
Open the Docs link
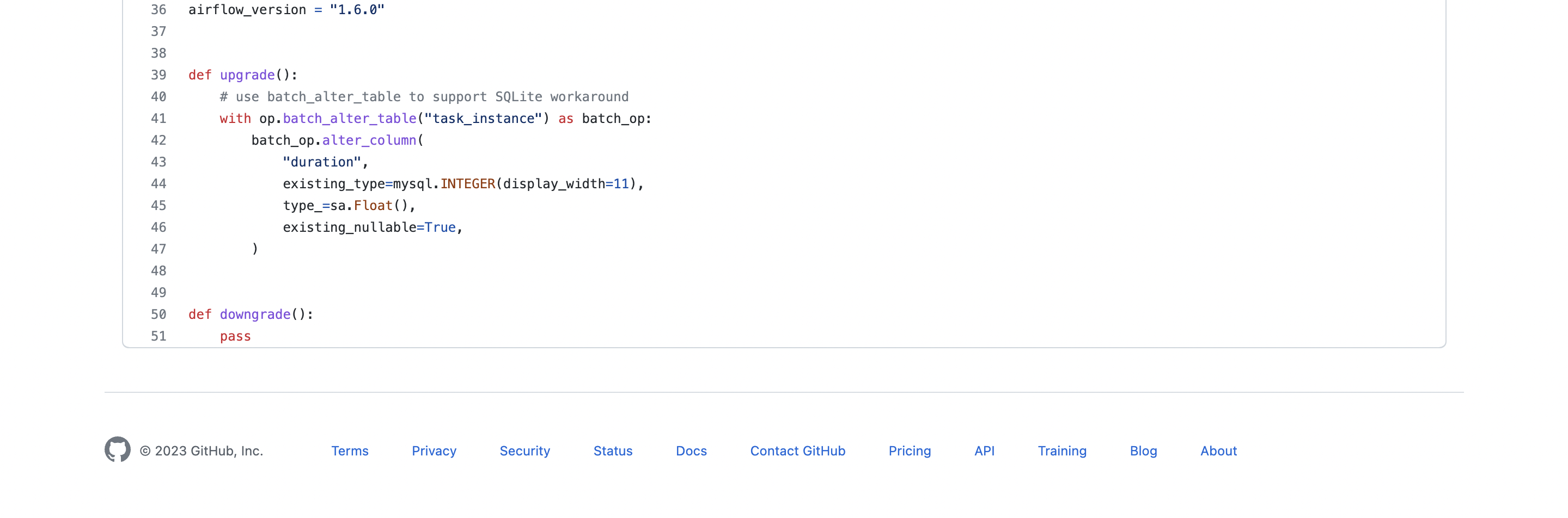(x=691, y=451)
